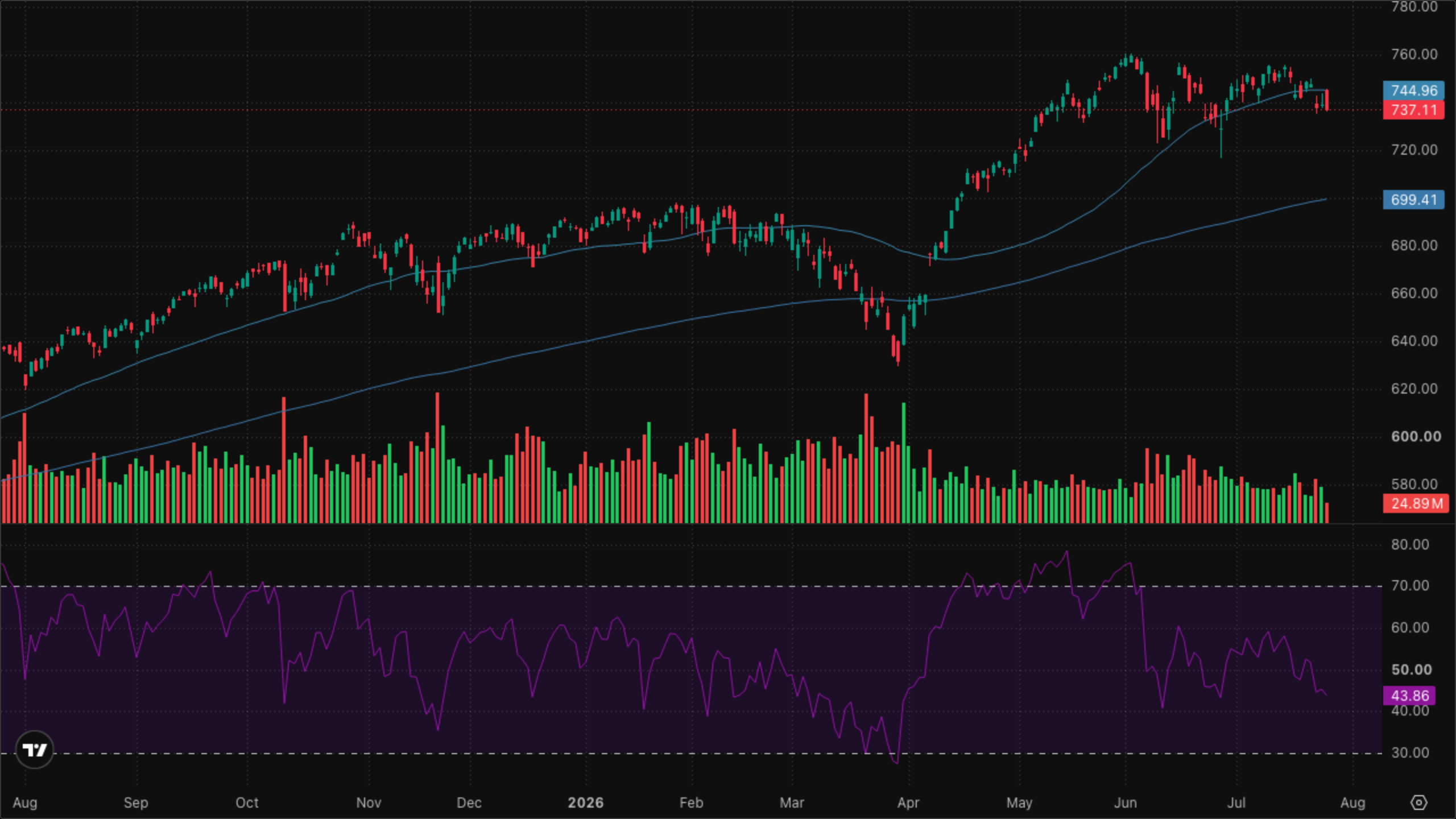Click the May label on time axis
Image resolution: width=1456 pixels, height=819 pixels.
pos(1019,803)
